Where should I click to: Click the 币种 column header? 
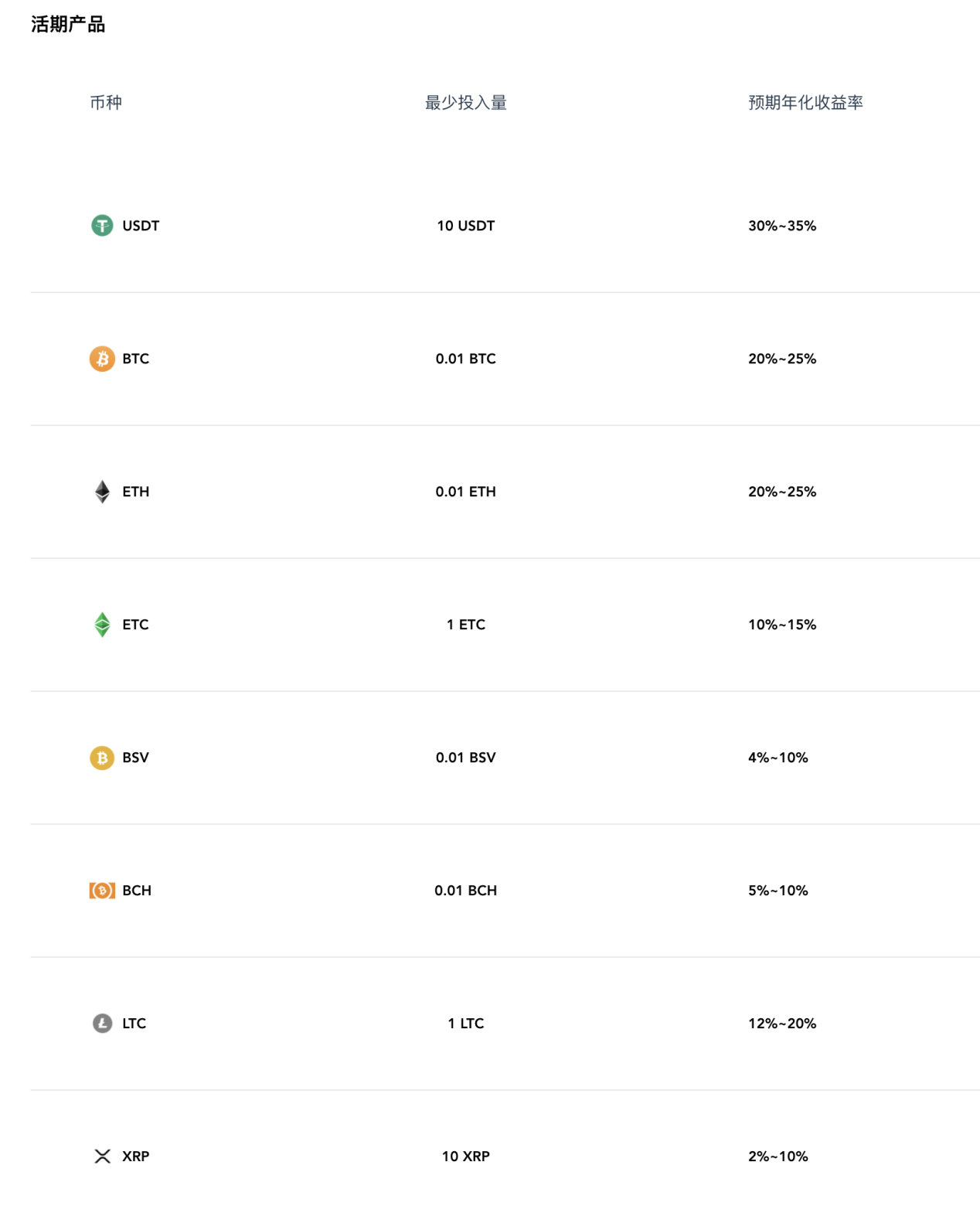[x=106, y=103]
